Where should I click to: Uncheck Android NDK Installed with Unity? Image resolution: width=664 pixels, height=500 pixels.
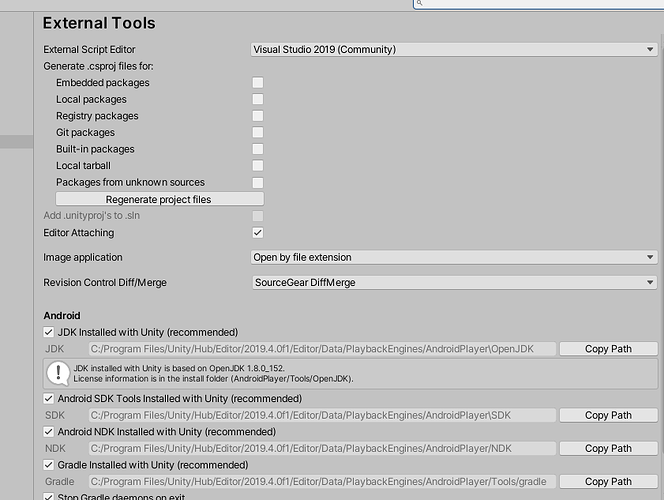click(49, 432)
